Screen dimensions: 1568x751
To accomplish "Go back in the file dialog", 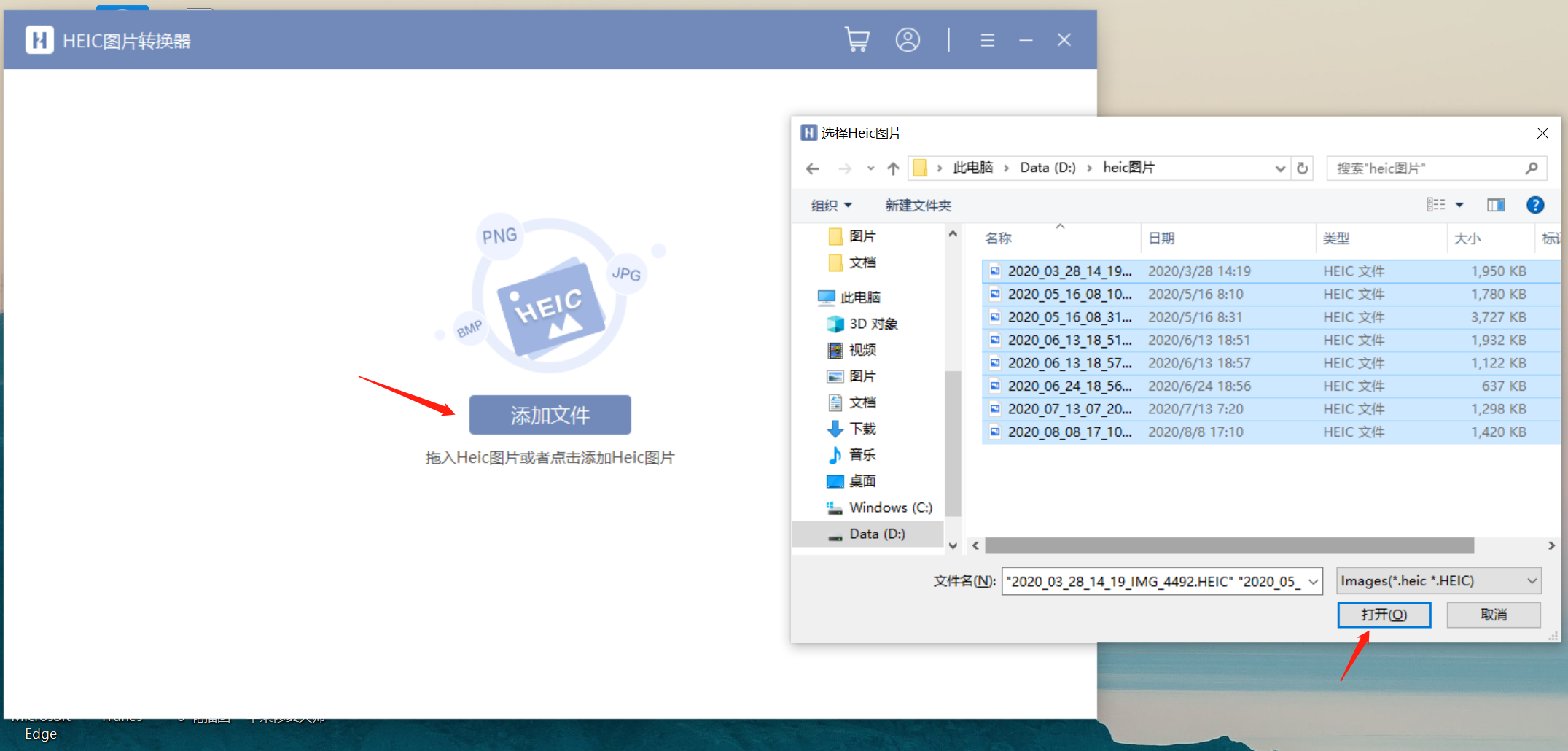I will tap(813, 168).
